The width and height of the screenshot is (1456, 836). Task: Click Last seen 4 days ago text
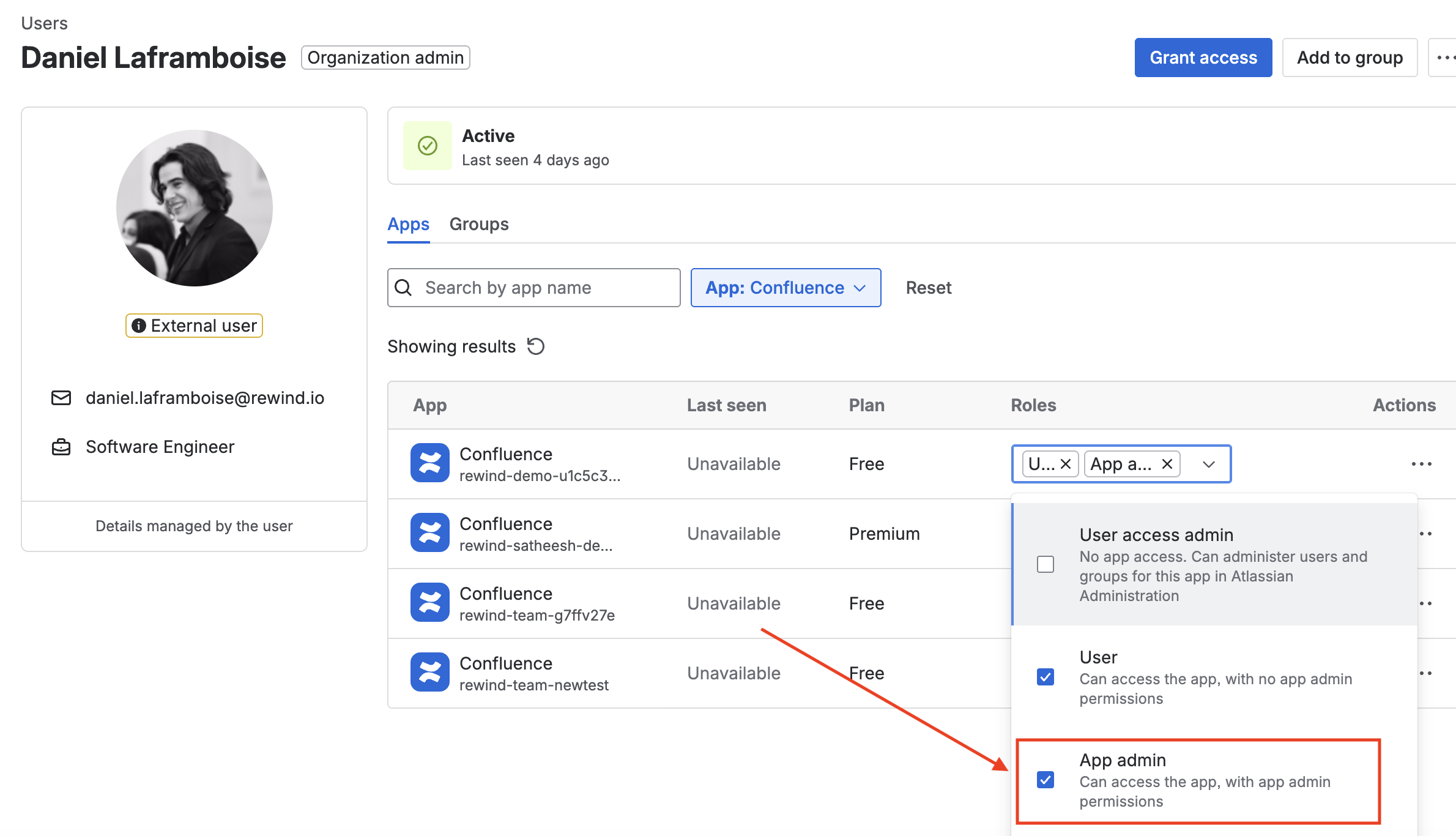tap(535, 160)
